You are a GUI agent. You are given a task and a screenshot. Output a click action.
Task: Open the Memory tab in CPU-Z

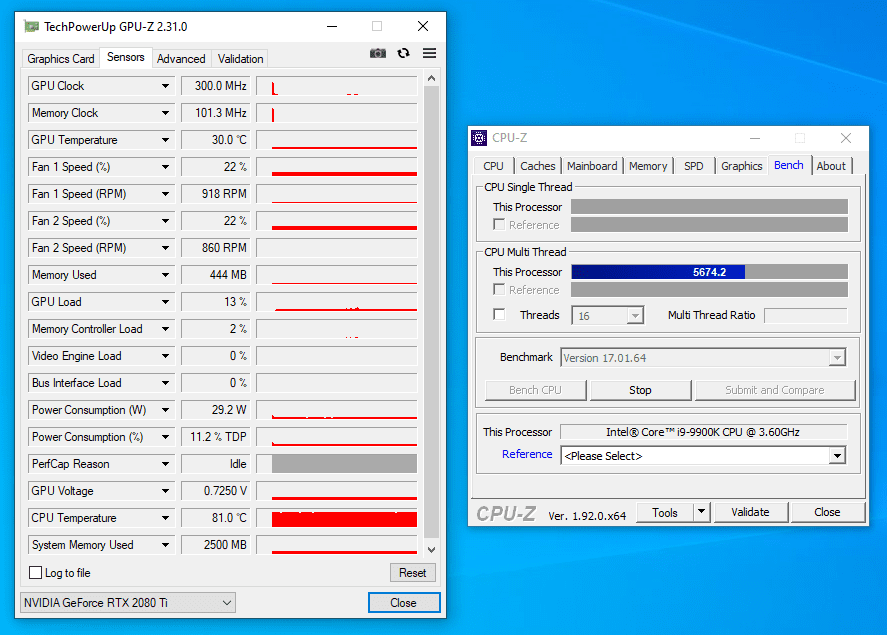[648, 166]
